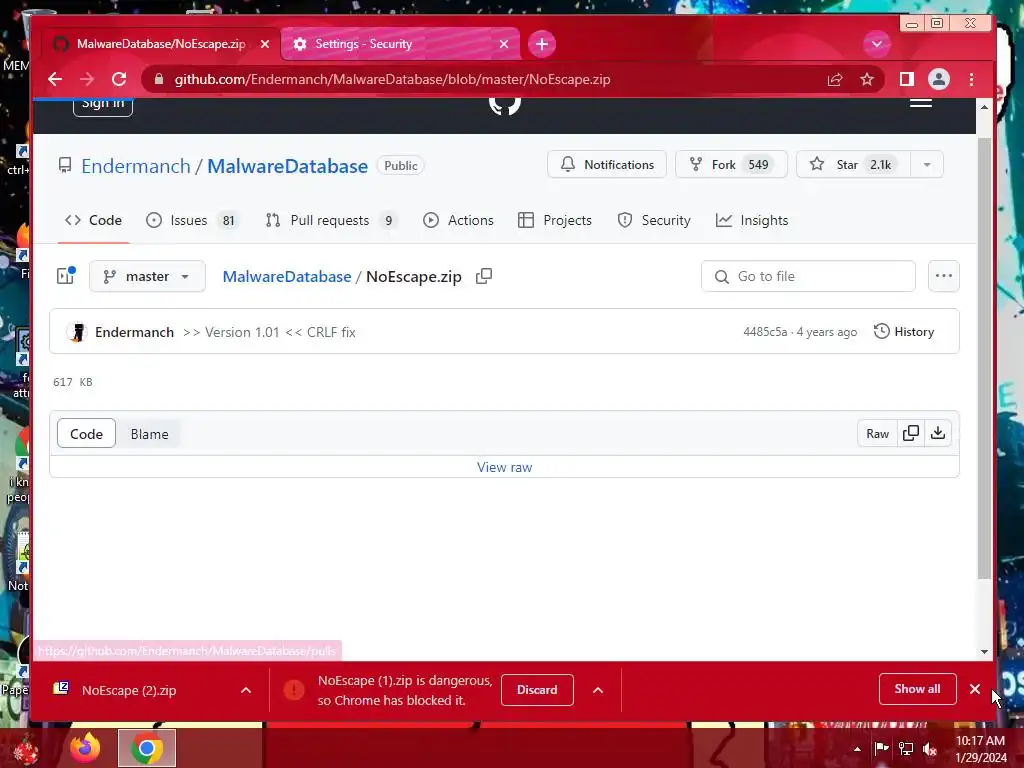Open Endermanch commit author link
This screenshot has width=1024, height=768.
pyautogui.click(x=135, y=332)
